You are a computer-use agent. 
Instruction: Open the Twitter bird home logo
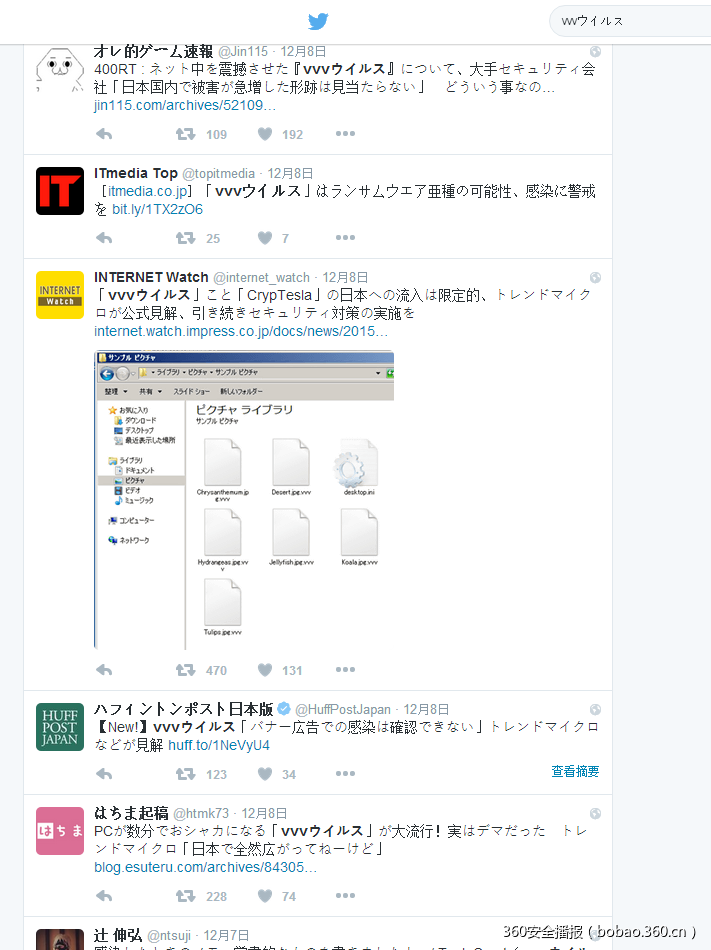318,21
